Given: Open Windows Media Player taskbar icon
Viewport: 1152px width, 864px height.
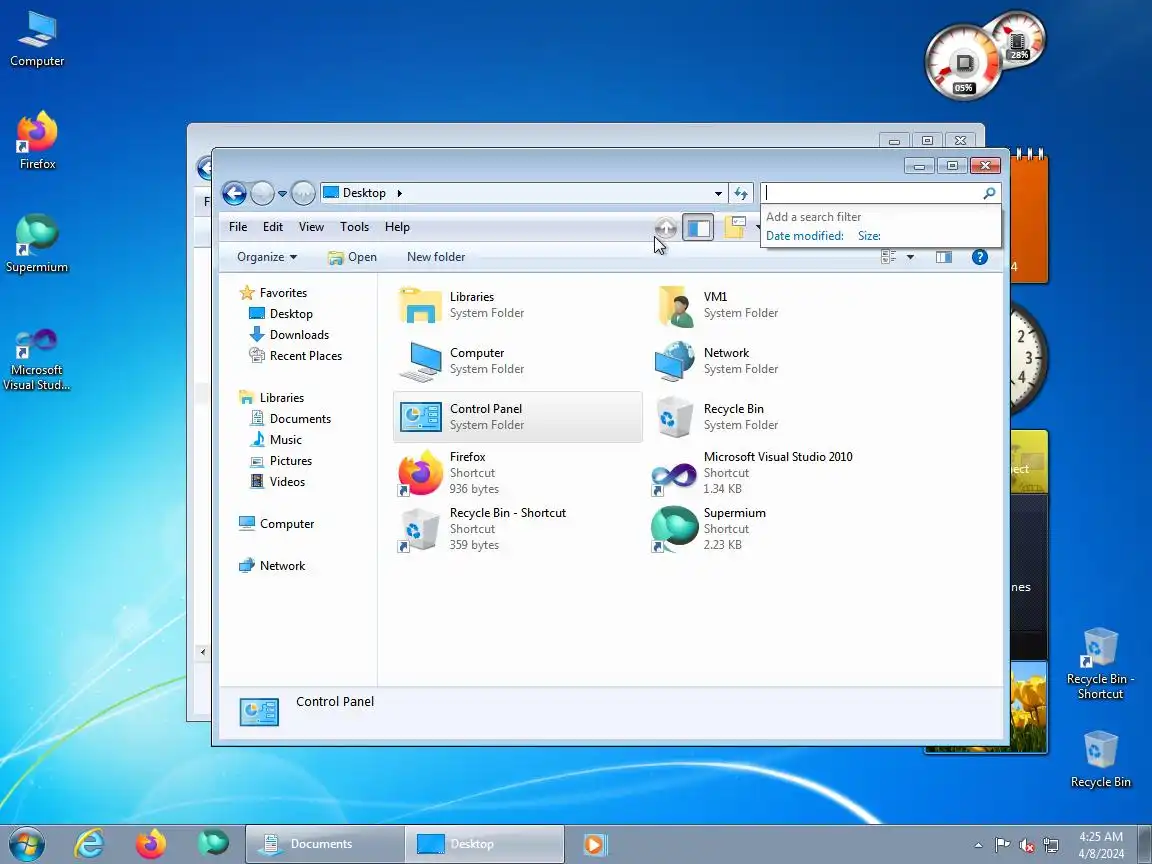Looking at the screenshot, I should coord(595,844).
